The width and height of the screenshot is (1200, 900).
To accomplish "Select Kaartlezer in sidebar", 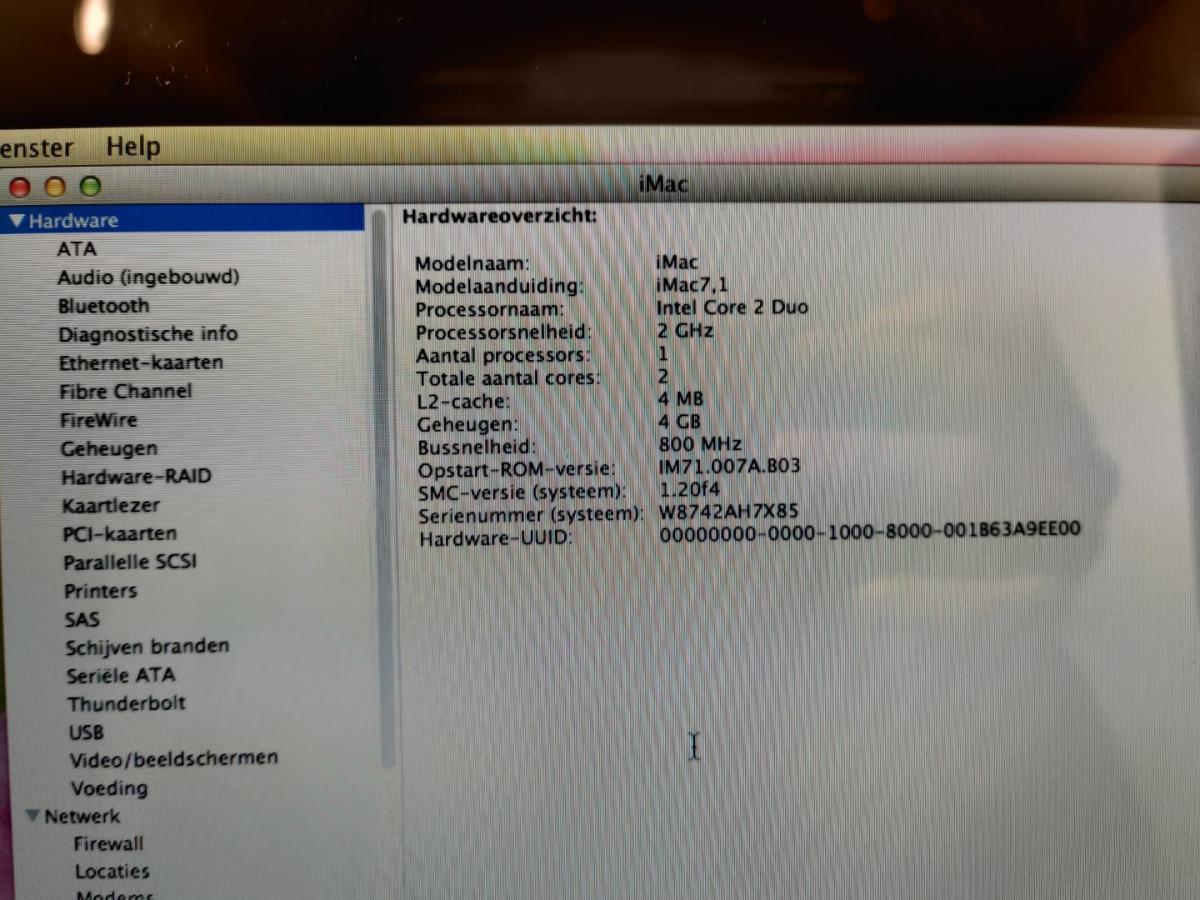I will 110,506.
